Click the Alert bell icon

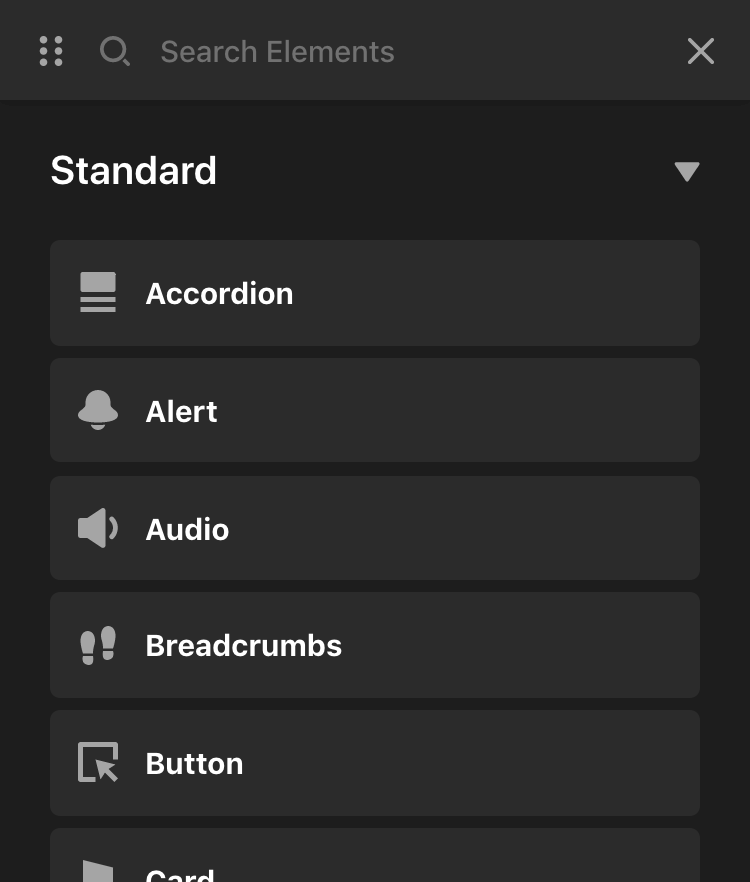(98, 411)
